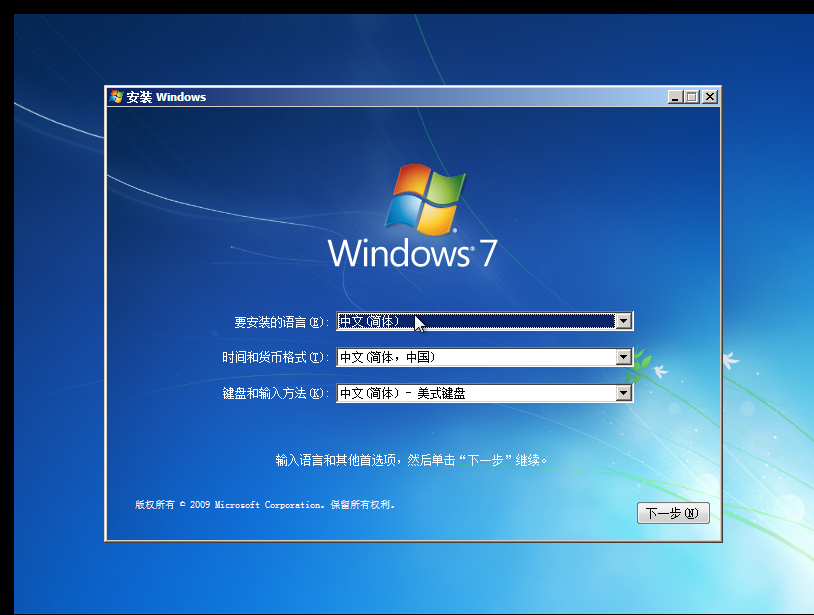Click the 输入语言和其他首选项 instruction text
The width and height of the screenshot is (814, 615).
click(411, 460)
